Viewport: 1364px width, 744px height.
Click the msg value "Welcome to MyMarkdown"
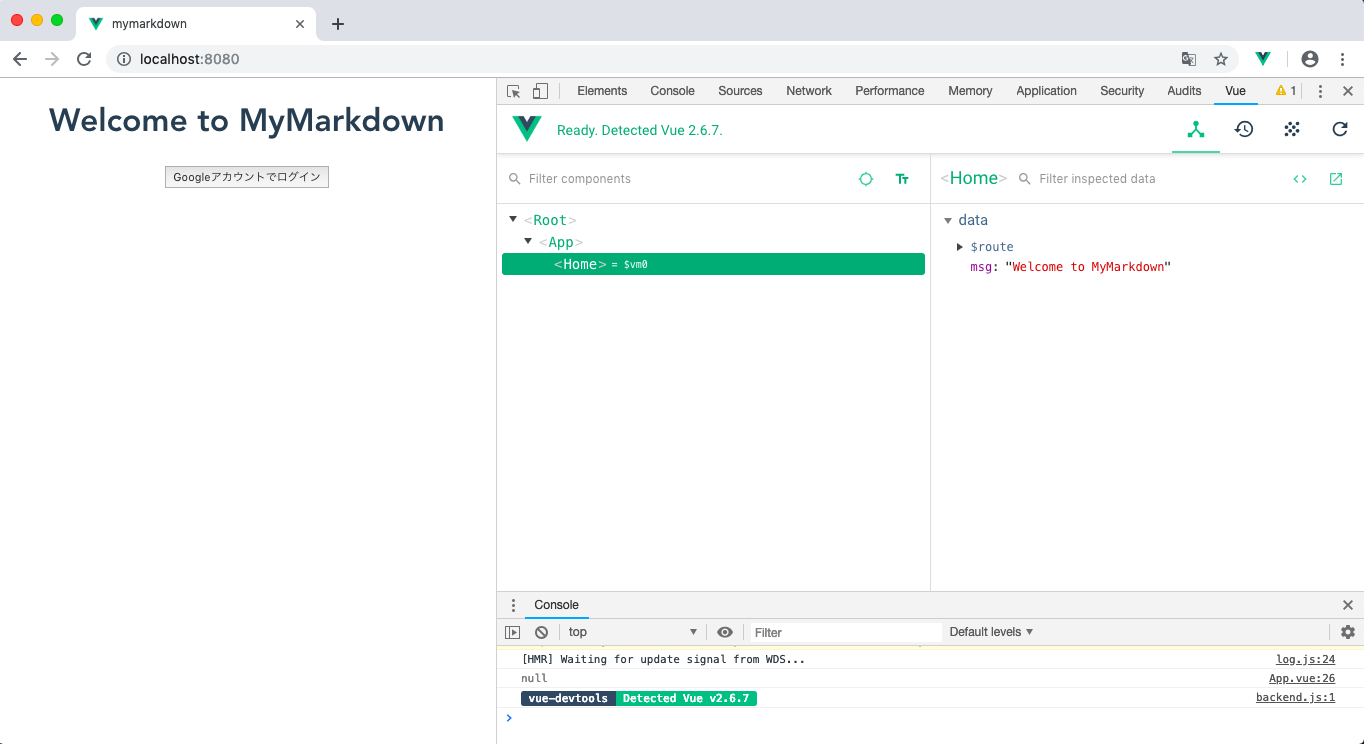(x=1088, y=267)
